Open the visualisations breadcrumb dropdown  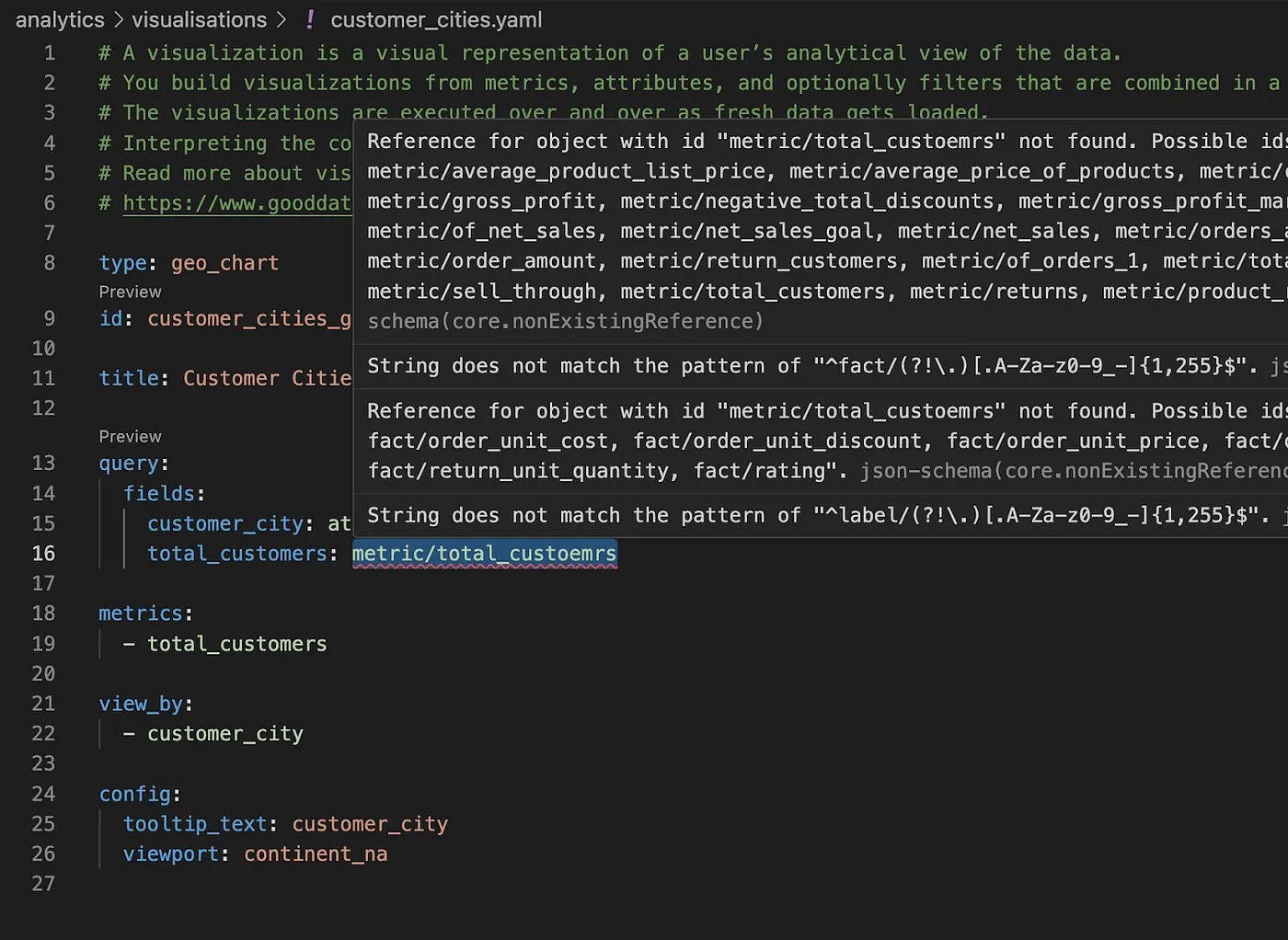tap(199, 19)
